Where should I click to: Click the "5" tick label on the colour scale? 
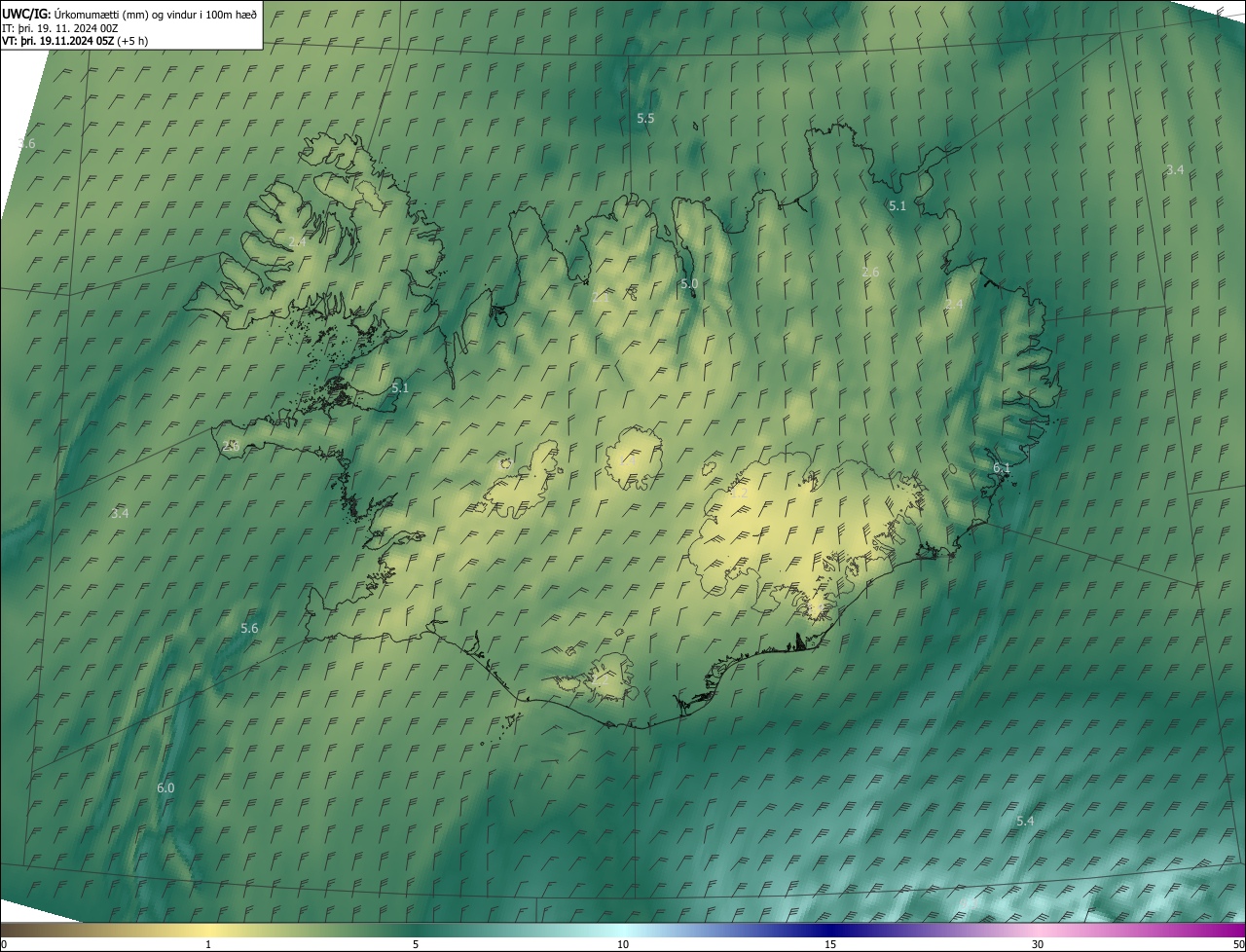[x=416, y=944]
